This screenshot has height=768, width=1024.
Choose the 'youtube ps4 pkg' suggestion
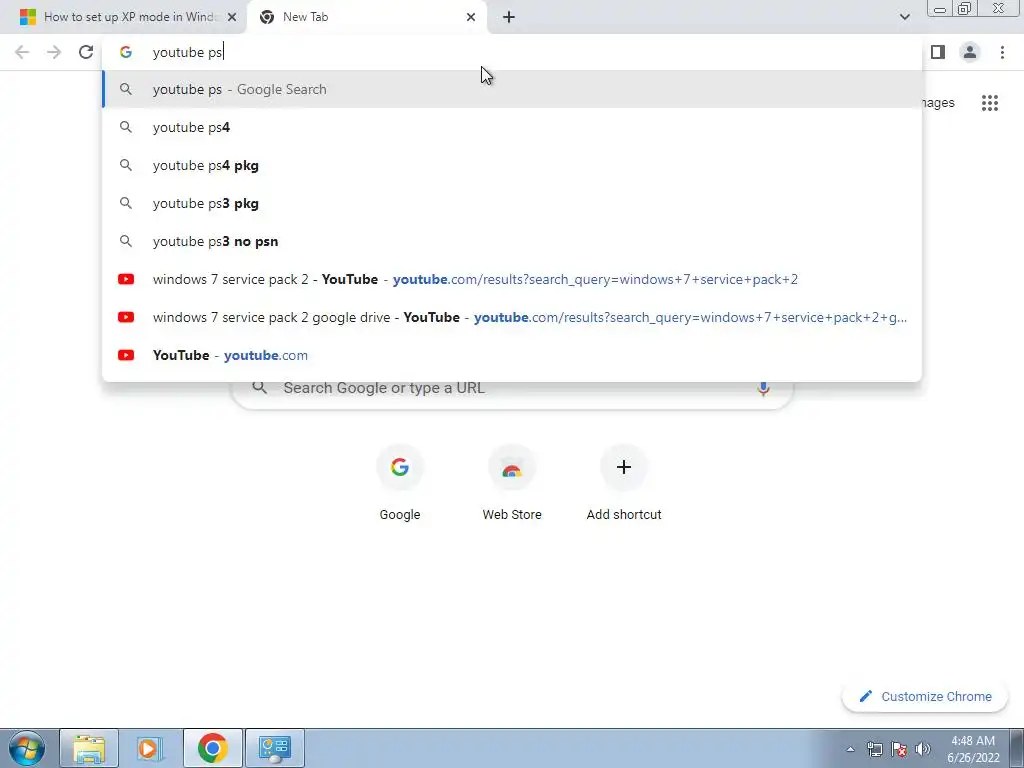pyautogui.click(x=512, y=165)
